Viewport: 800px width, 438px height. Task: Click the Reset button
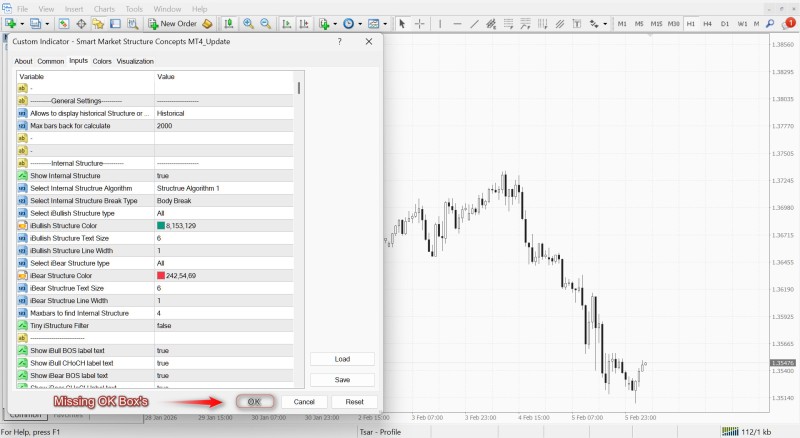tap(355, 402)
